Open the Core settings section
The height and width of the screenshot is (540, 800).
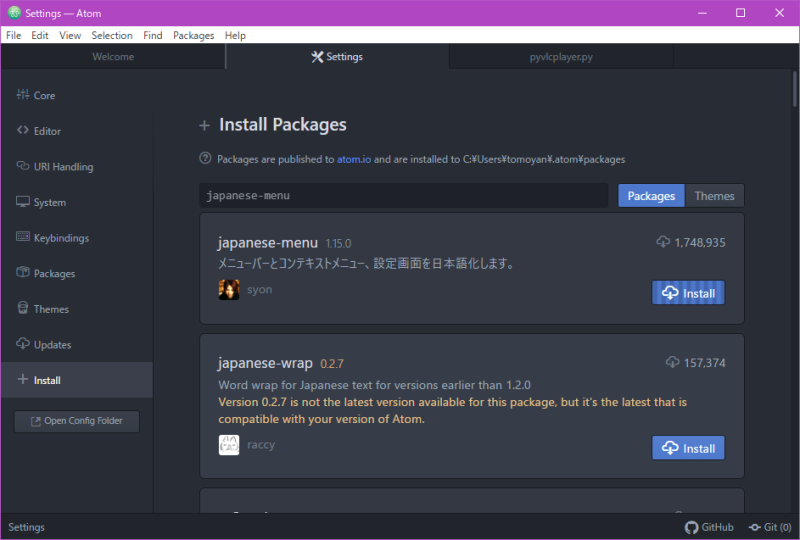pyautogui.click(x=44, y=96)
